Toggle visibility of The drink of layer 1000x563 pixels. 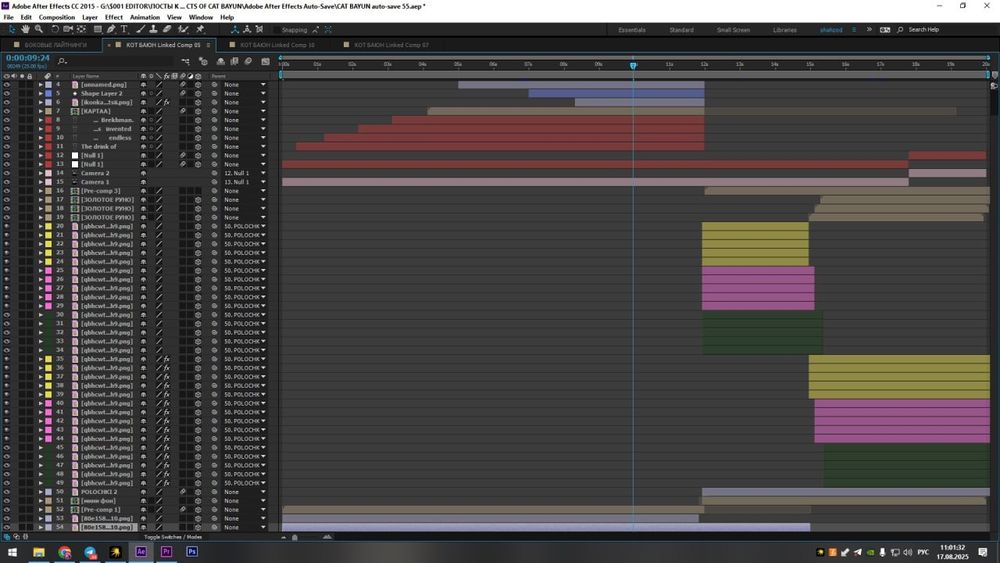pyautogui.click(x=6, y=146)
